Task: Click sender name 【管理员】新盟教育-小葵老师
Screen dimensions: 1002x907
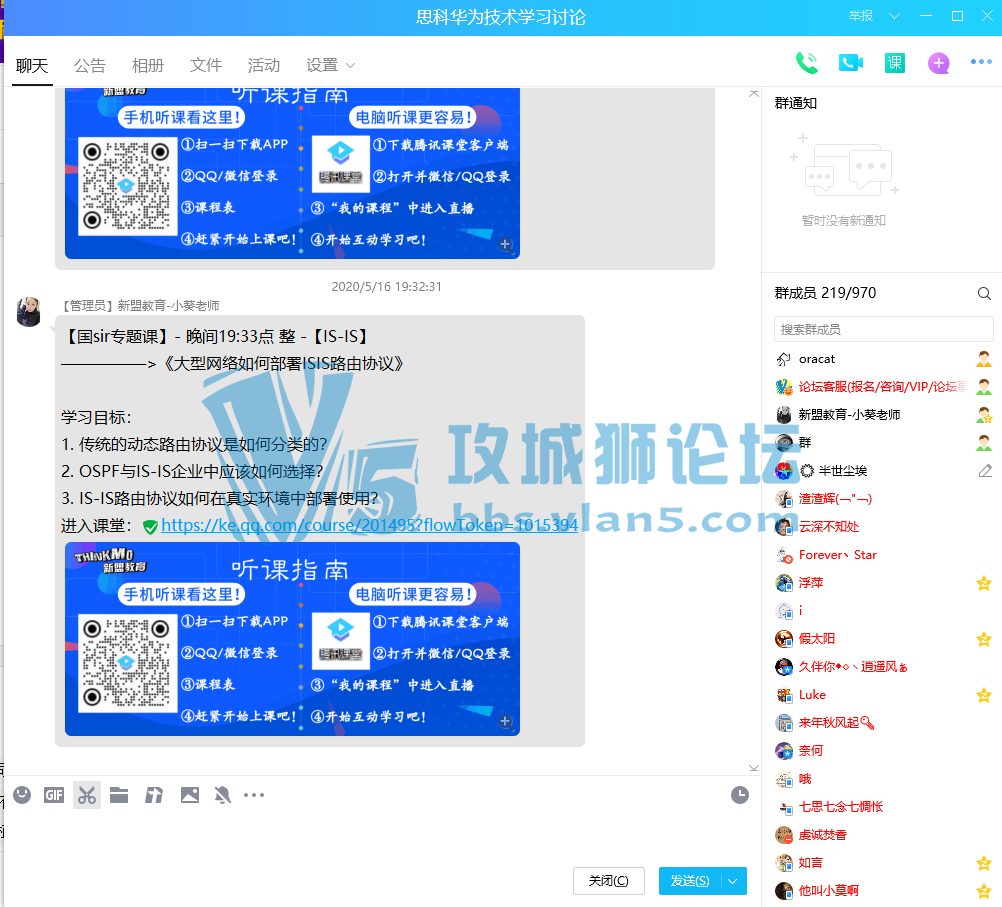Action: tap(140, 306)
